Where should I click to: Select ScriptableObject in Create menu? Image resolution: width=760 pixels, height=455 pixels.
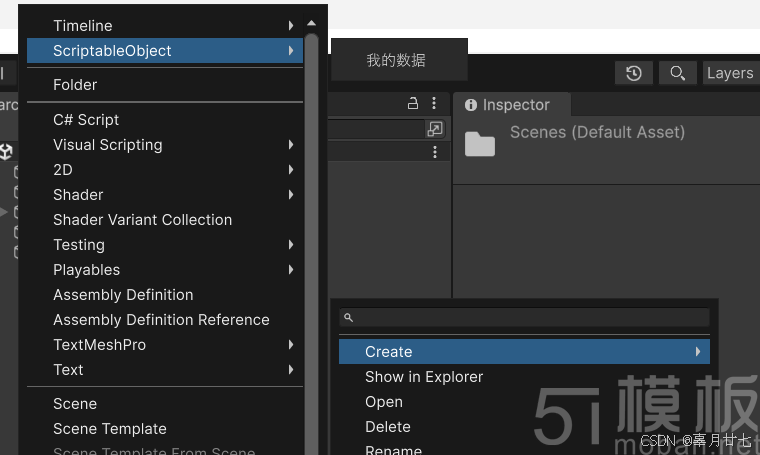pyautogui.click(x=165, y=50)
